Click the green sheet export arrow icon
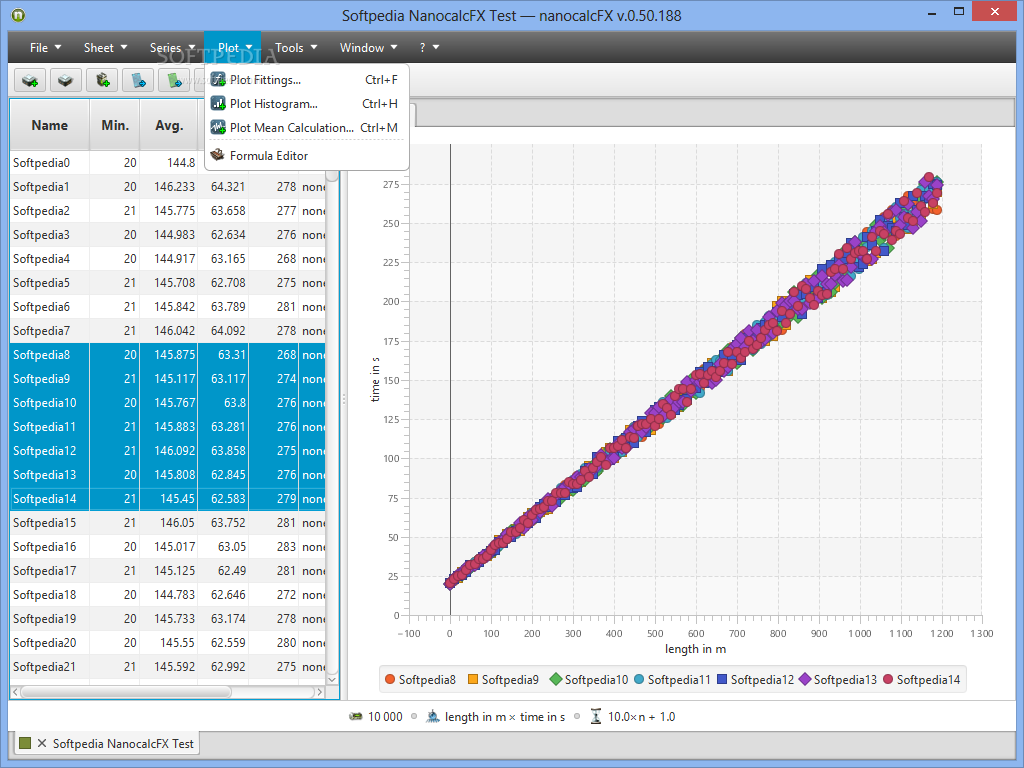The height and width of the screenshot is (768, 1024). point(174,81)
